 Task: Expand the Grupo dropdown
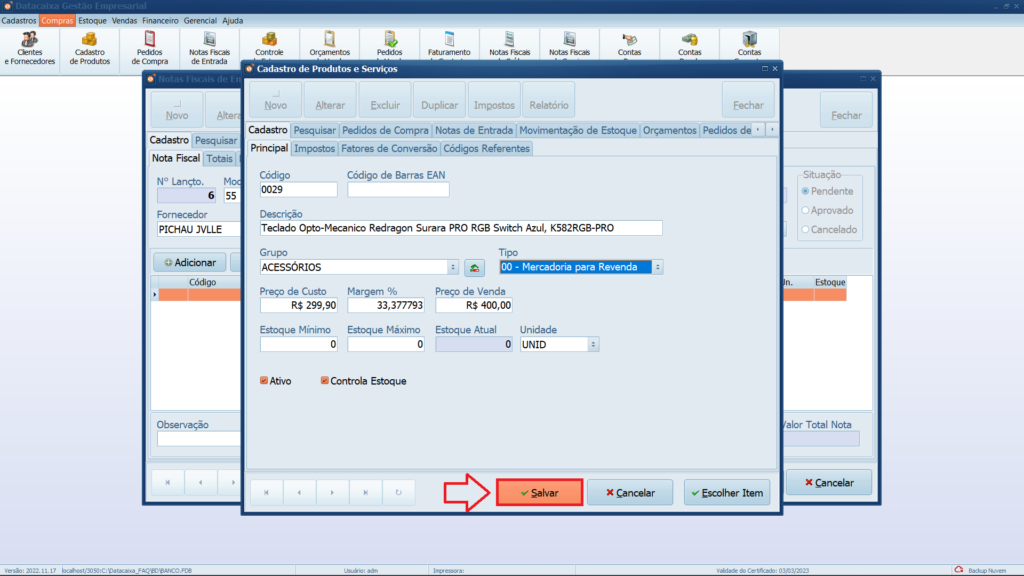click(x=453, y=267)
